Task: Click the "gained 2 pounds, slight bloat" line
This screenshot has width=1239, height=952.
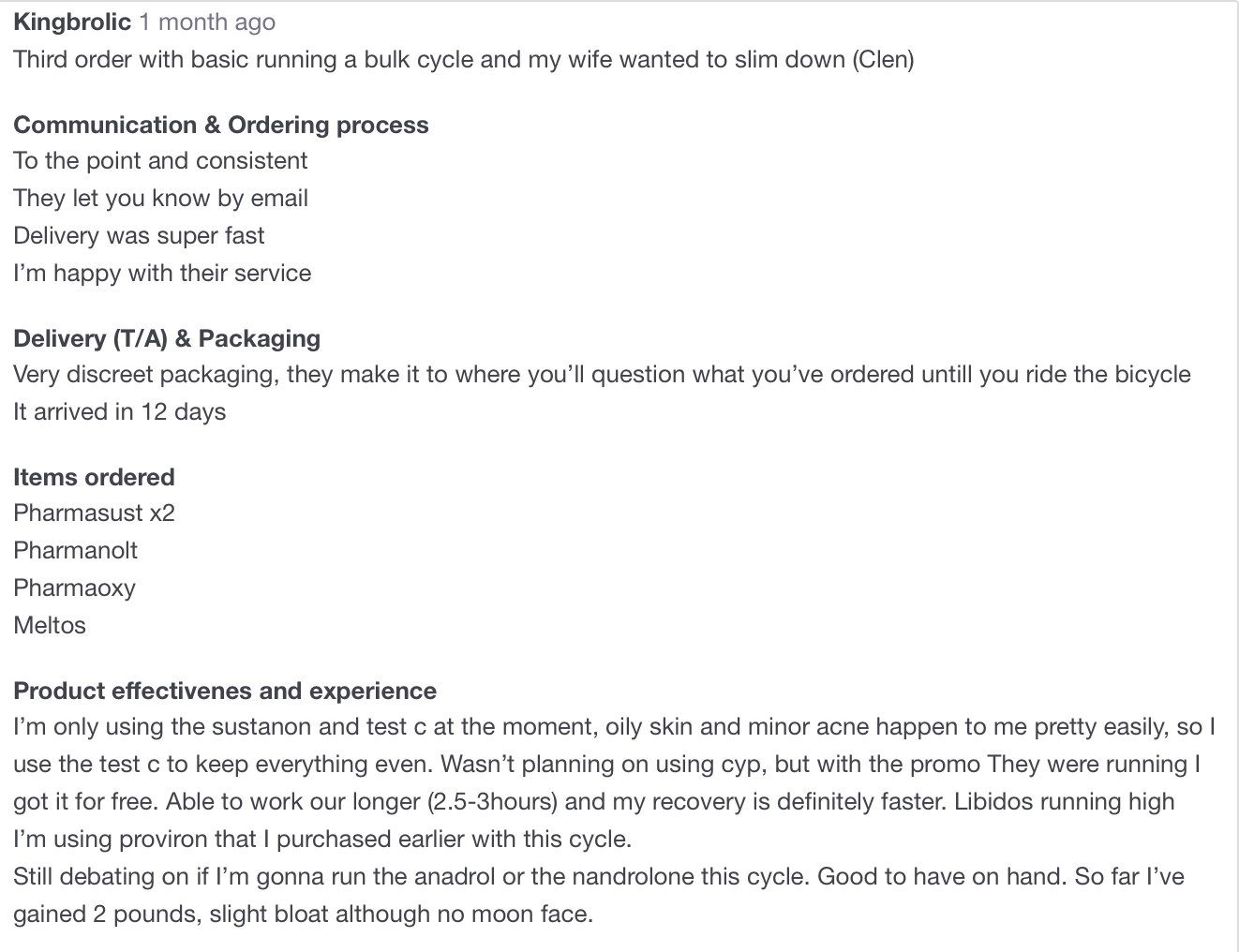Action: [303, 914]
